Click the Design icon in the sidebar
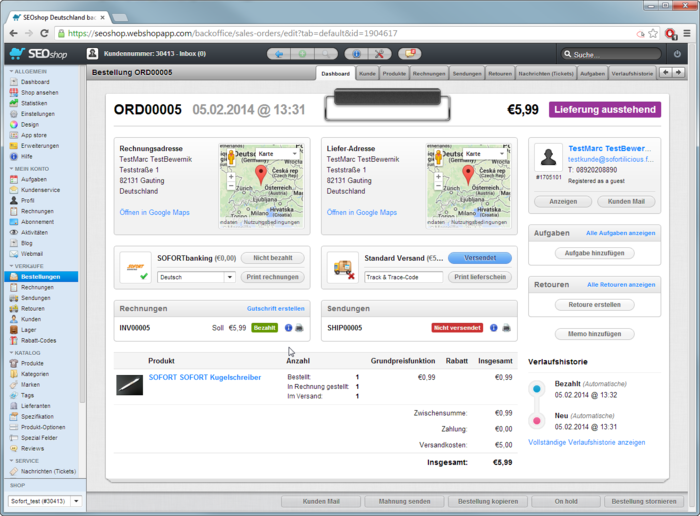The height and width of the screenshot is (516, 700). click(14, 125)
